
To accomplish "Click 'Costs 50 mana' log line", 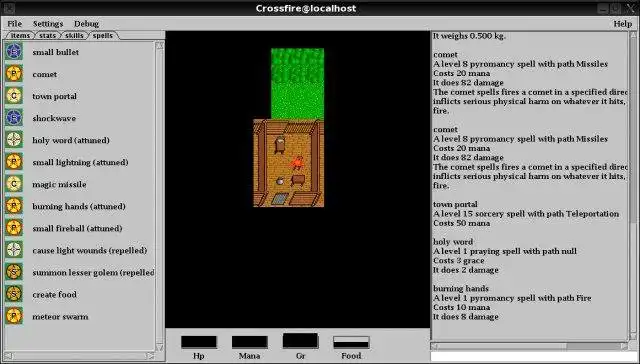I will pyautogui.click(x=461, y=223).
